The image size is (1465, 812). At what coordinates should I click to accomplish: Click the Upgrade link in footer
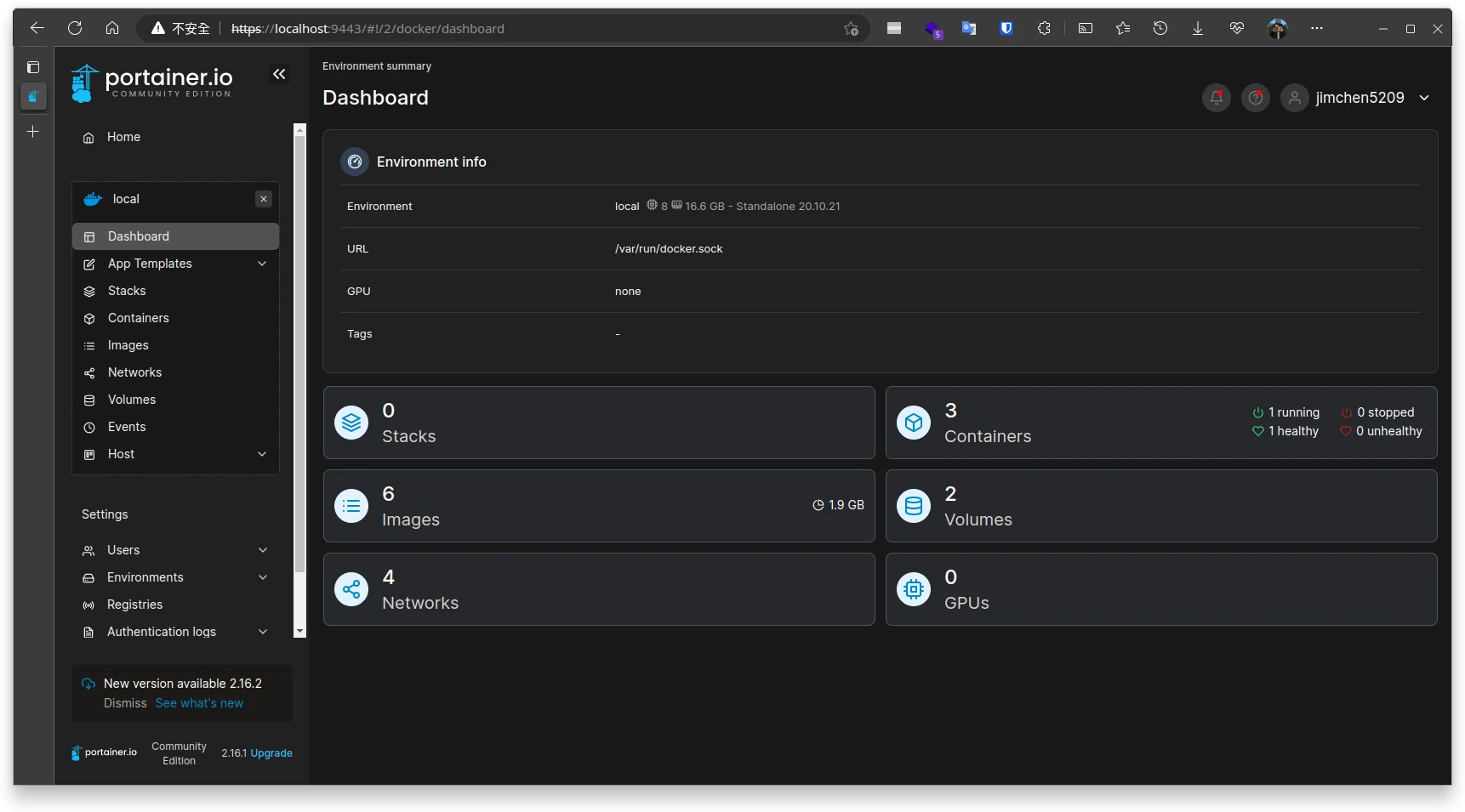point(271,753)
